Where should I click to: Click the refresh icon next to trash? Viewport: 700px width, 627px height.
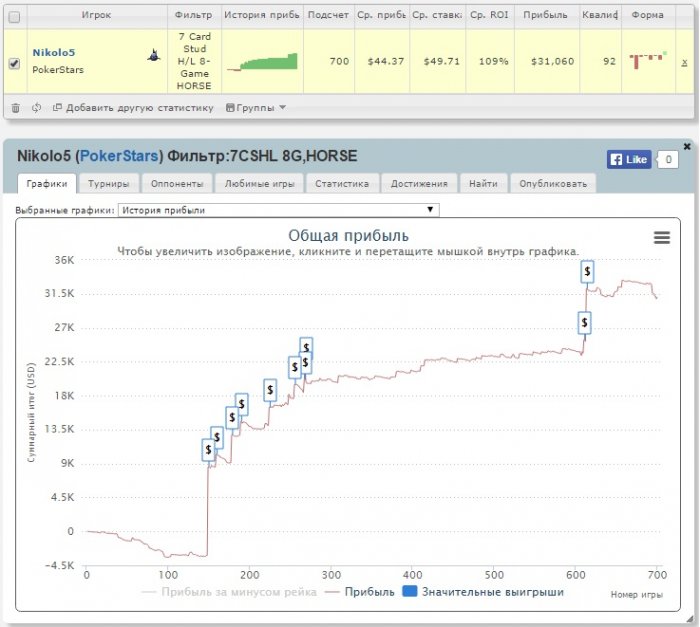pyautogui.click(x=36, y=107)
